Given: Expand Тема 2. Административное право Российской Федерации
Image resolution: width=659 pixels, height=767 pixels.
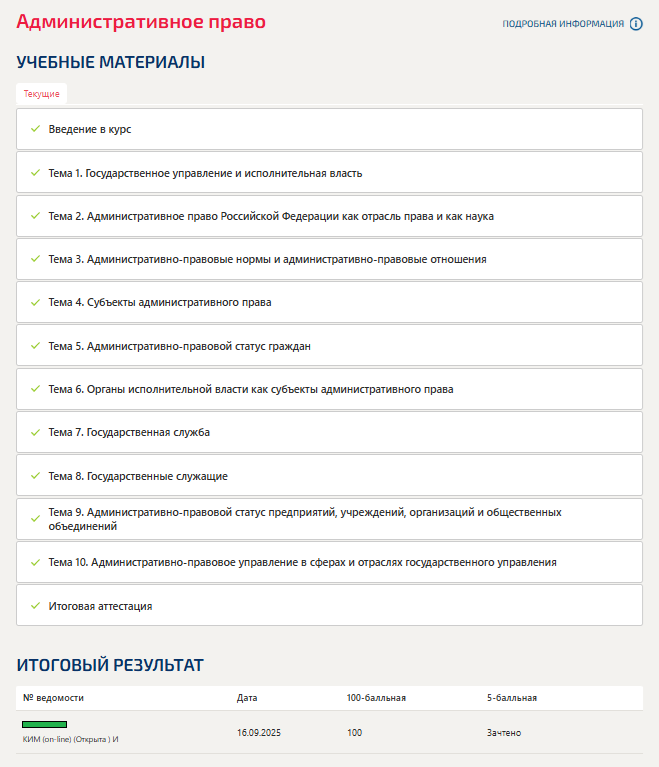Looking at the screenshot, I should tap(271, 216).
